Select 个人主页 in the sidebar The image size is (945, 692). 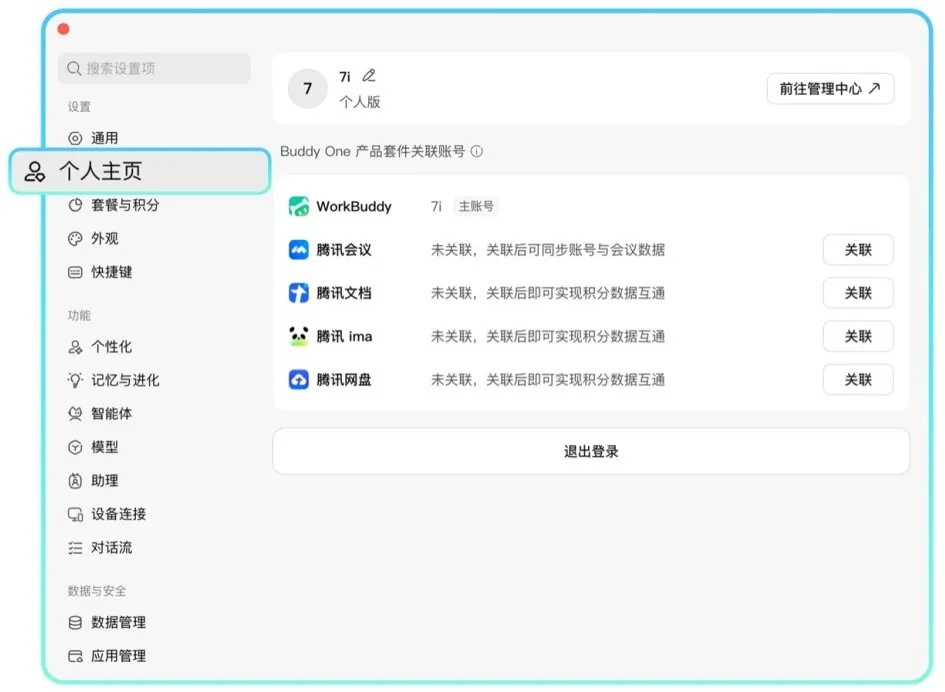(x=140, y=172)
